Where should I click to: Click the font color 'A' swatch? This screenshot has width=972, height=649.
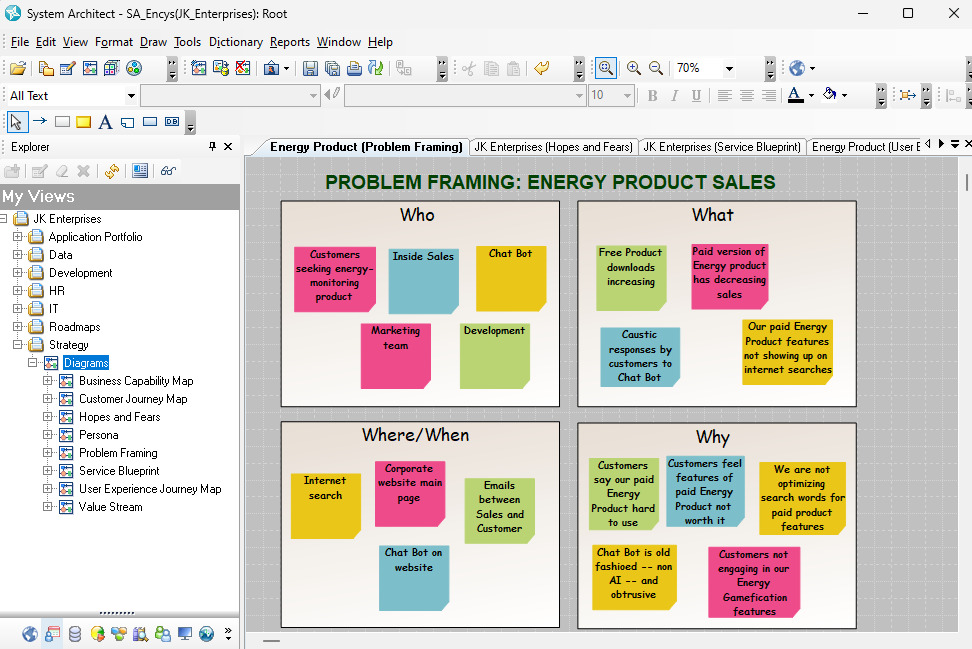(795, 95)
